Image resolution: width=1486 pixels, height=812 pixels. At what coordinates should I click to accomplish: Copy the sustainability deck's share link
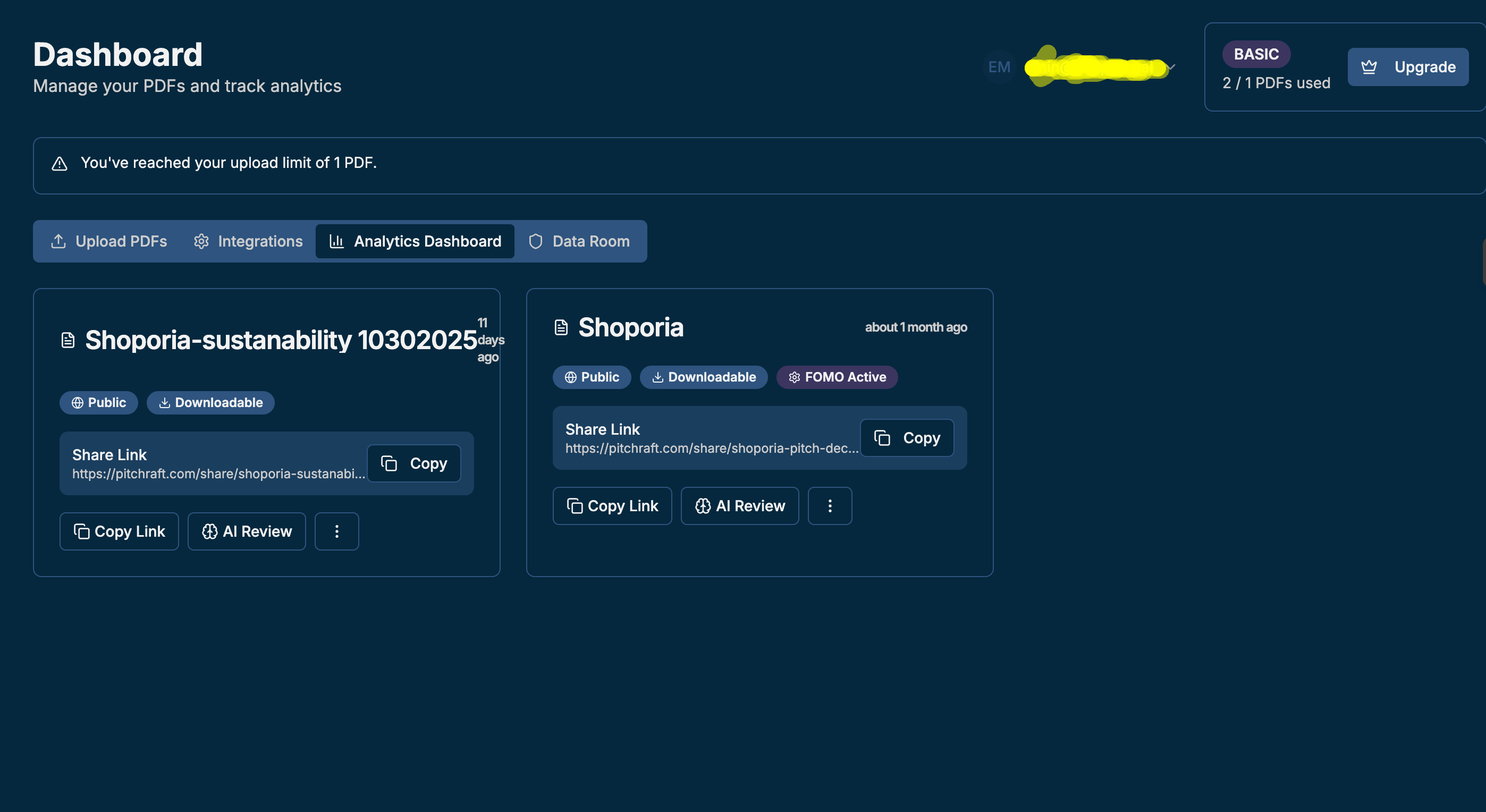coord(414,463)
